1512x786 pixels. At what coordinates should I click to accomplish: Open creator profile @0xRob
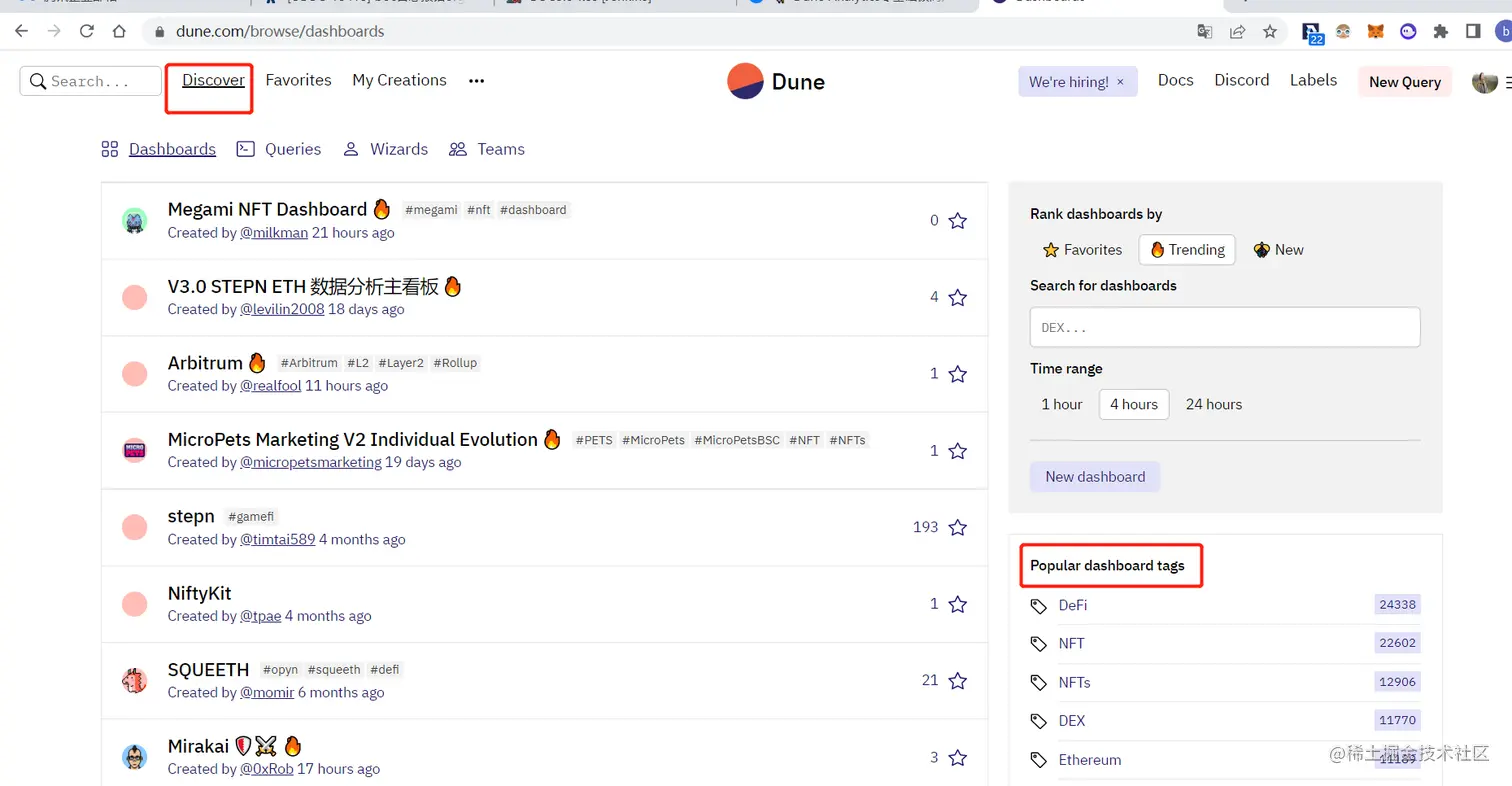266,769
